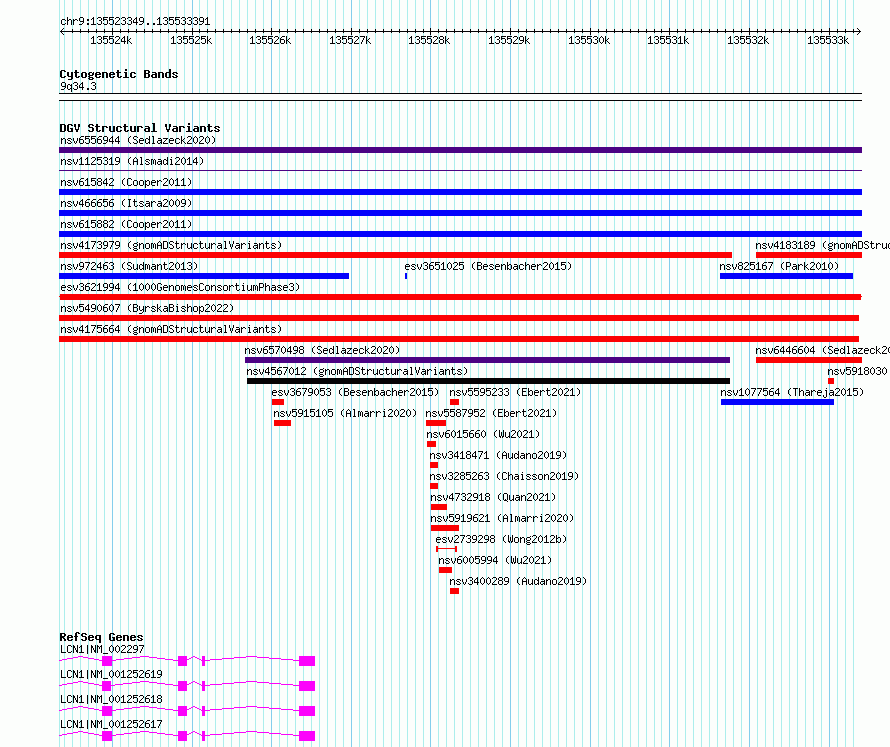
Task: Select the tiny esv3651025 (Besenbacher2015) marker
Action: pos(406,276)
